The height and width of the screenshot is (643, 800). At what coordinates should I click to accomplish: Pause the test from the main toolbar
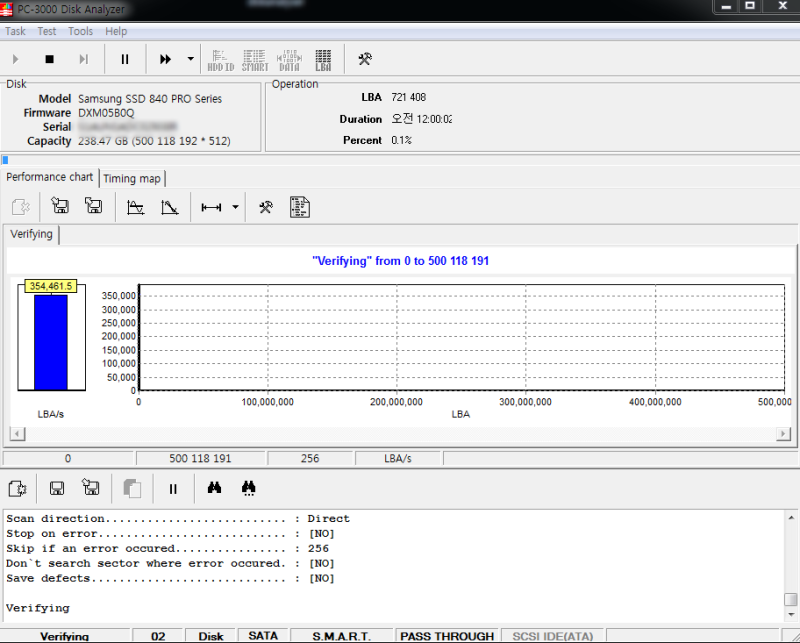(x=125, y=59)
